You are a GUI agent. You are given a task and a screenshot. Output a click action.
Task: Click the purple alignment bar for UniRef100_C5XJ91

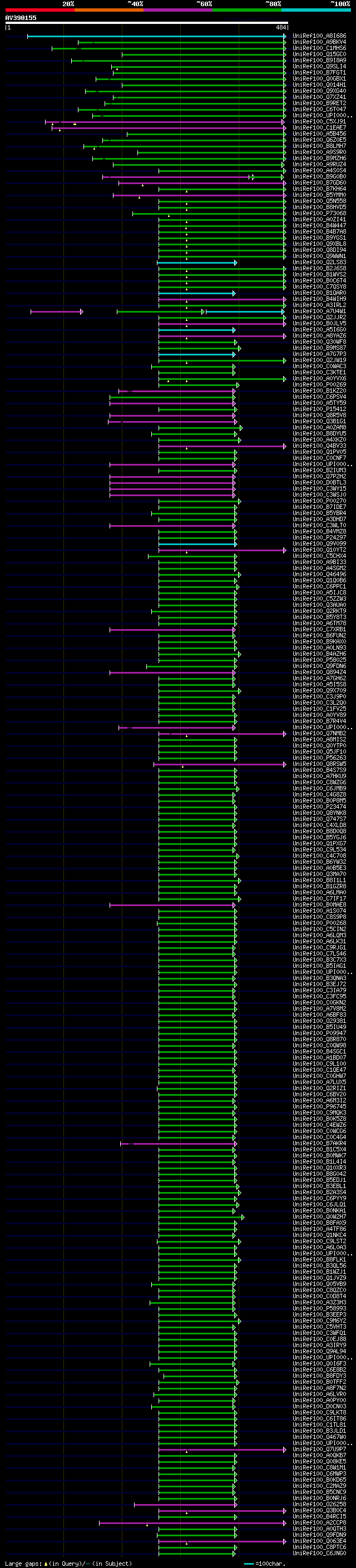coord(166,122)
